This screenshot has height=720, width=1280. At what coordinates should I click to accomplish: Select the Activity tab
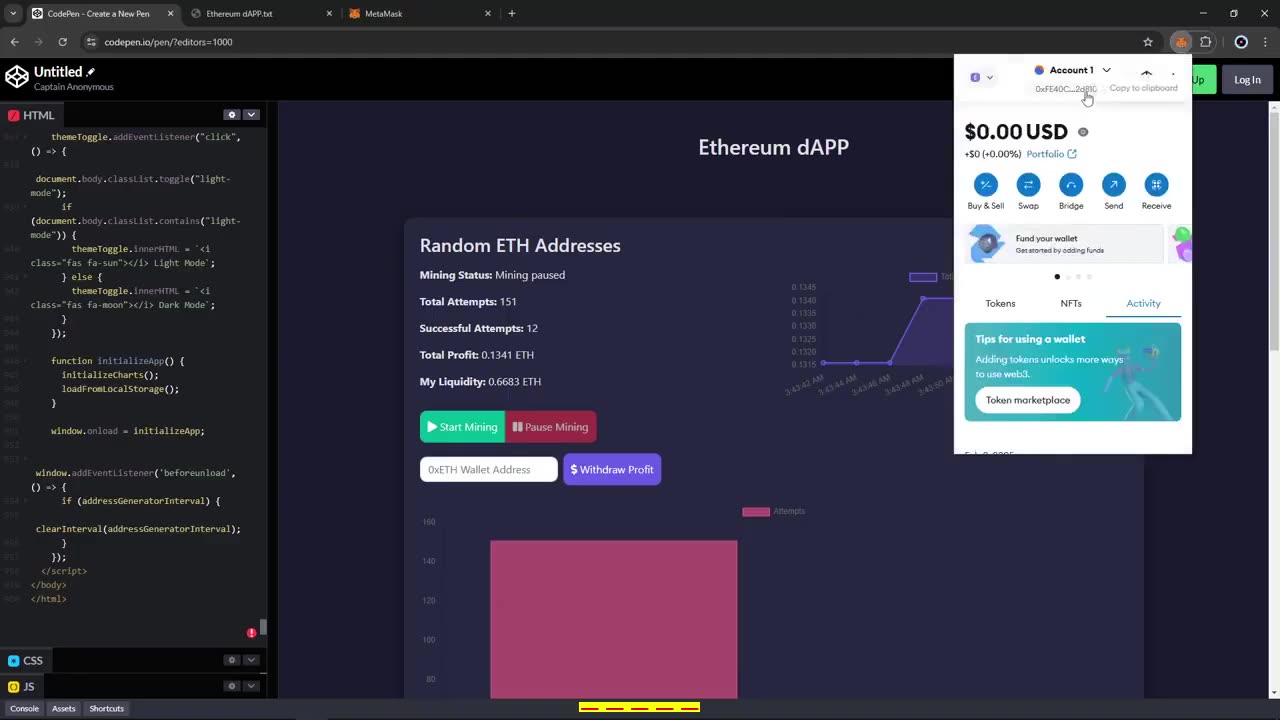(1143, 303)
